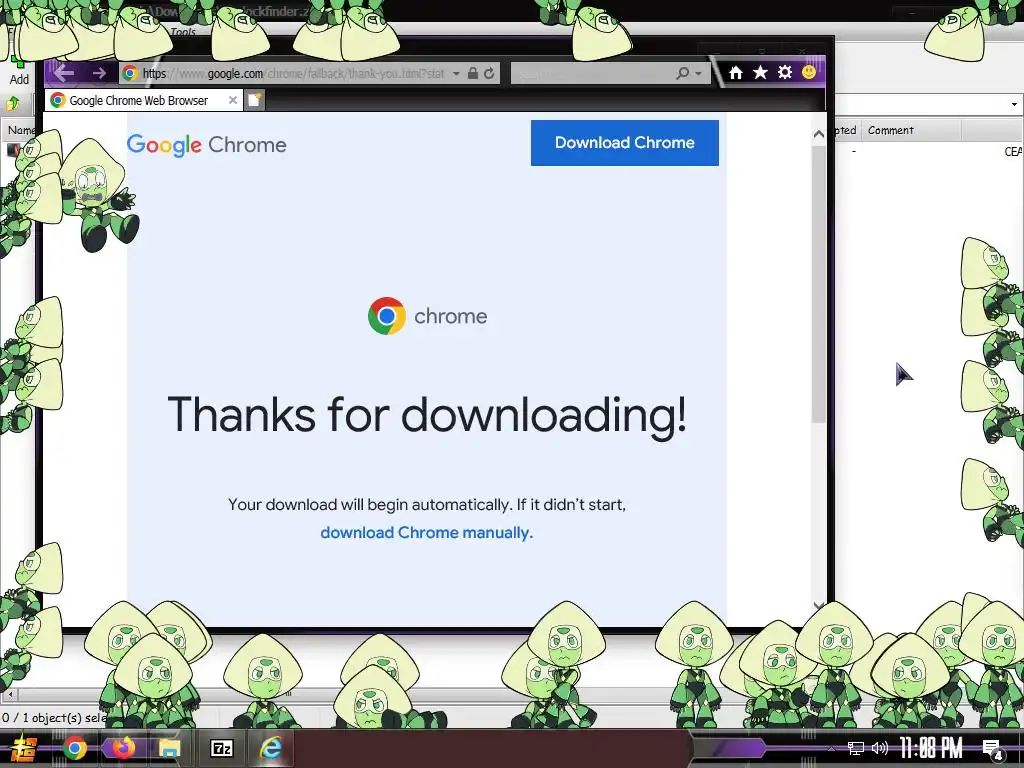Open Google Chrome from the taskbar
This screenshot has width=1024, height=768.
click(x=74, y=748)
